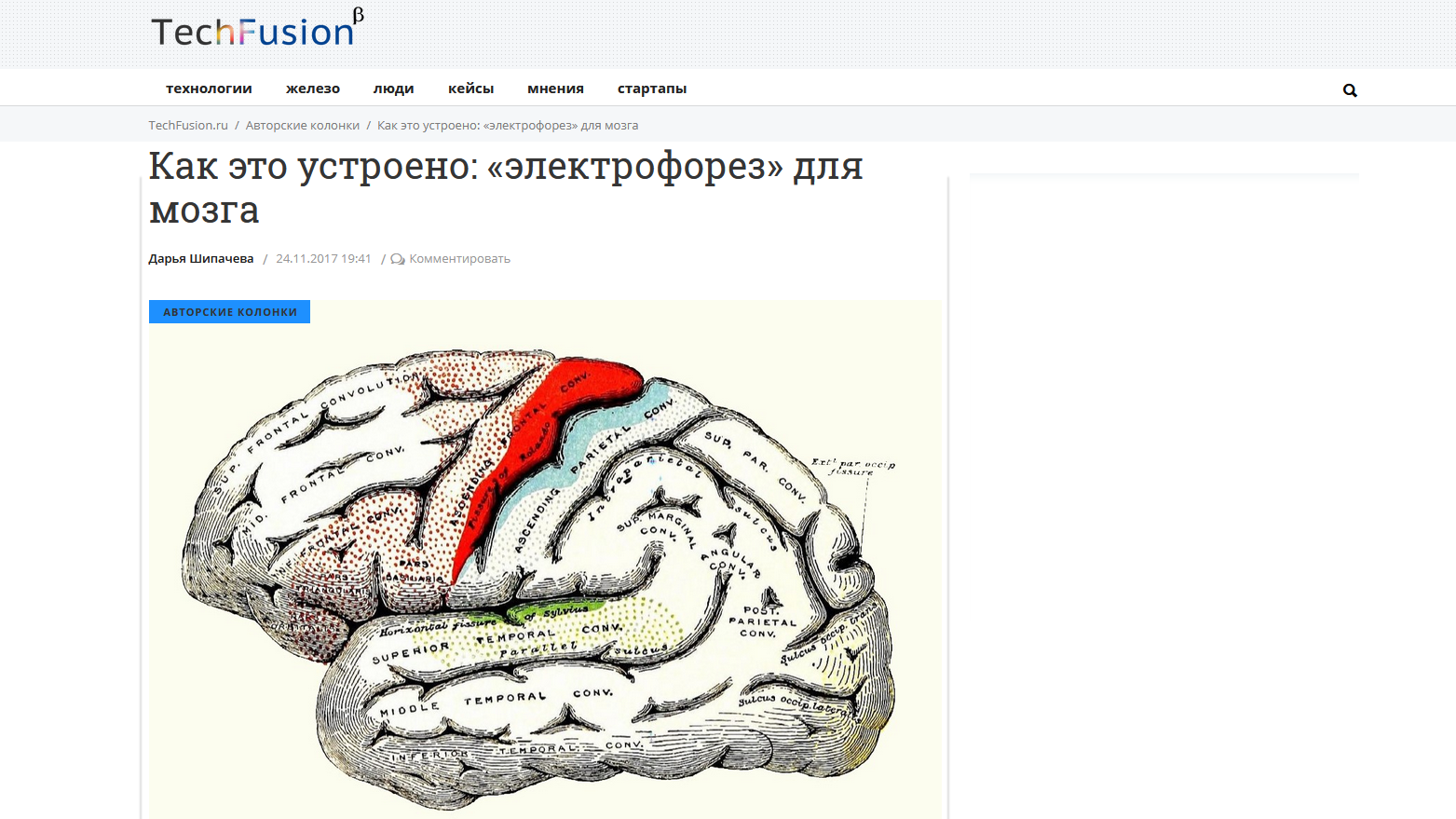Click the Комментировать link

coord(459,259)
